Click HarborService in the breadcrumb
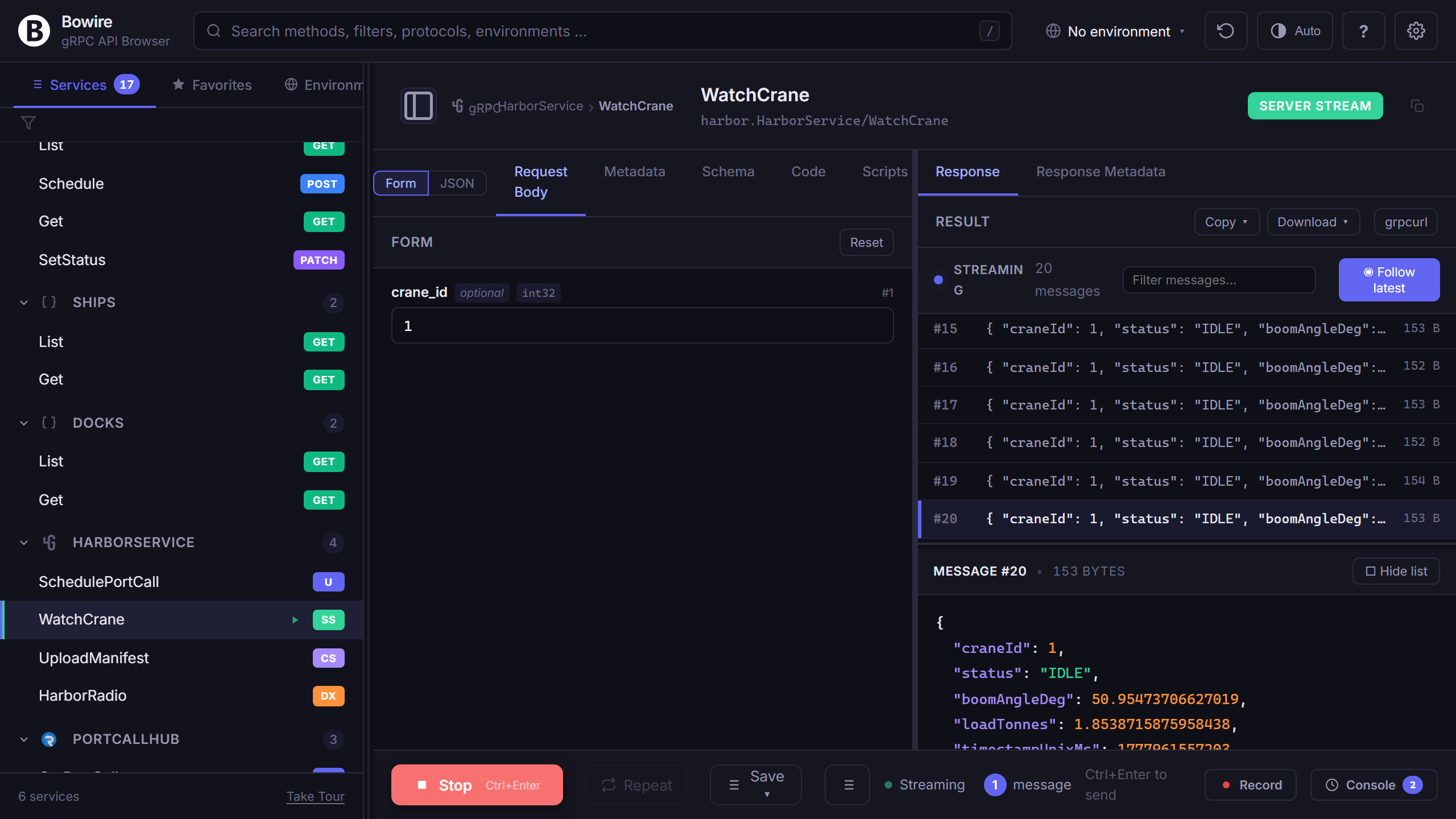This screenshot has height=819, width=1456. pyautogui.click(x=541, y=106)
